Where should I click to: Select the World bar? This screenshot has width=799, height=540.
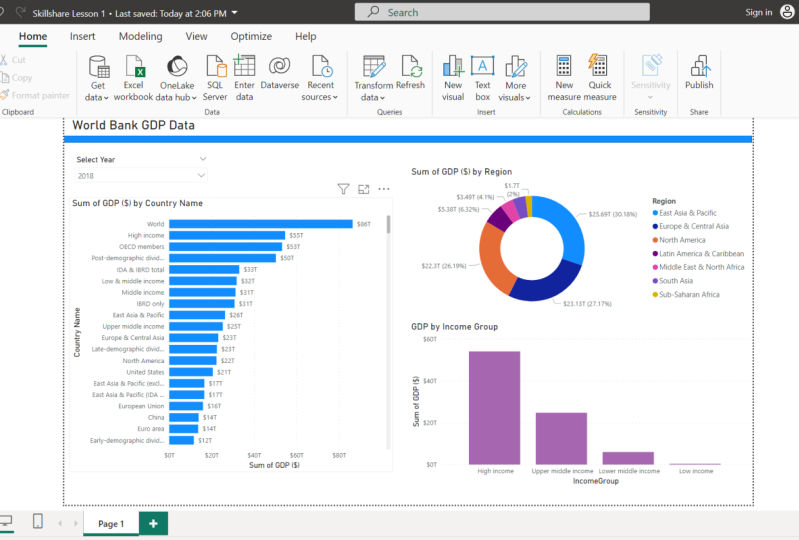pyautogui.click(x=261, y=224)
